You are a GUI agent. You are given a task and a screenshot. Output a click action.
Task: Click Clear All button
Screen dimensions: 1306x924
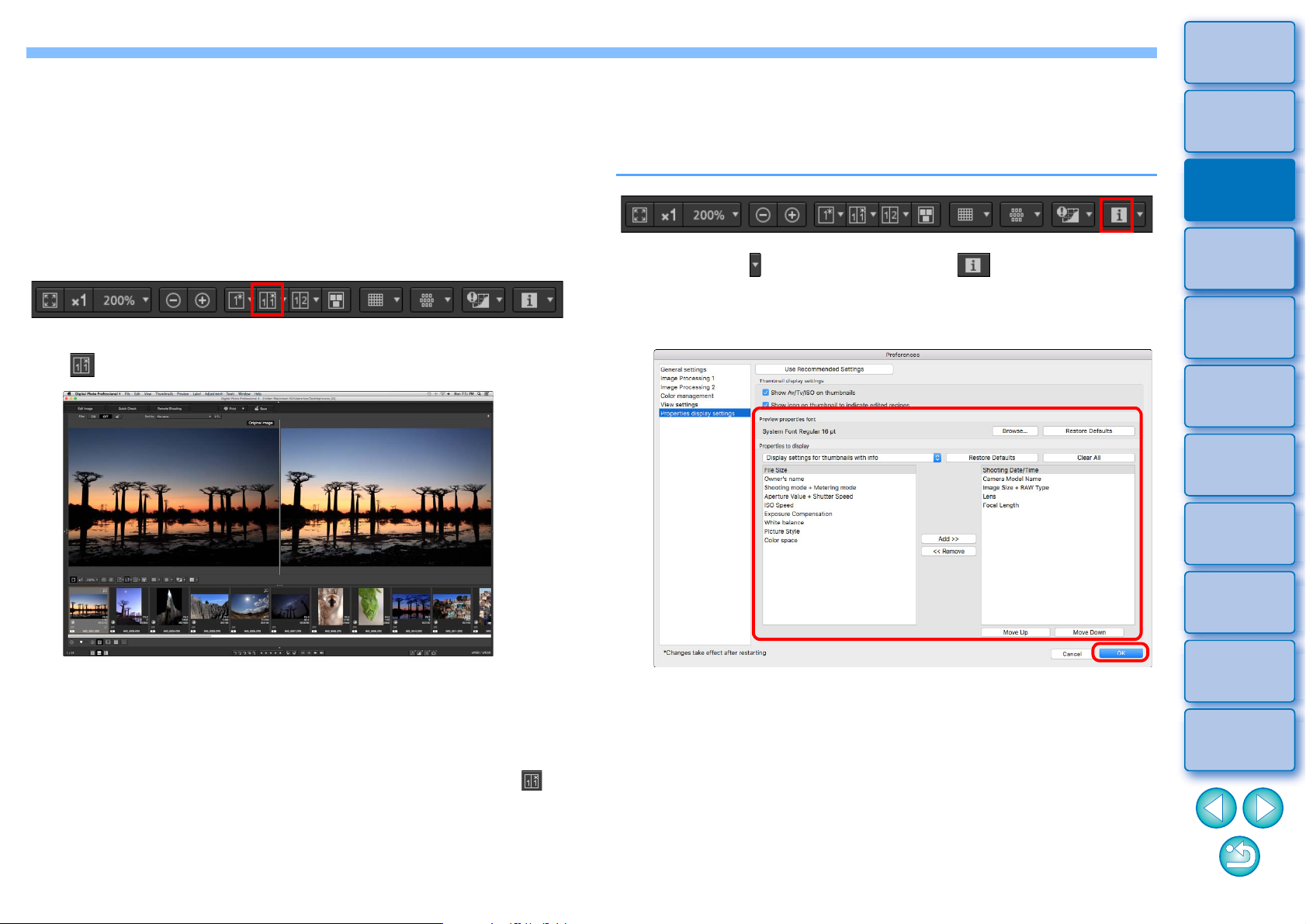click(1089, 458)
